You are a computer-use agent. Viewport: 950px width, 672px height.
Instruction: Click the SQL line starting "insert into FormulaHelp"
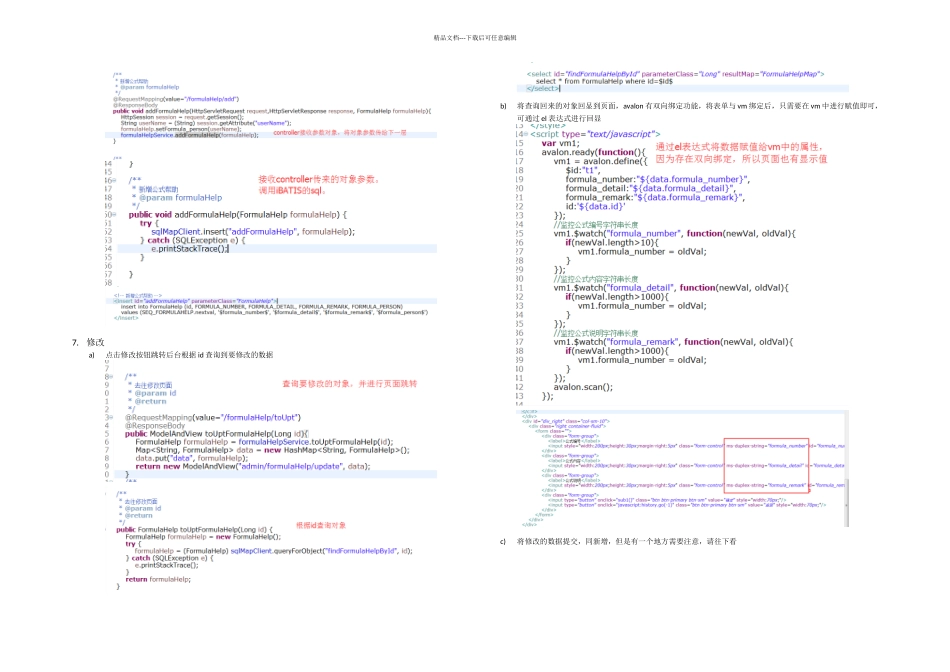[x=261, y=307]
